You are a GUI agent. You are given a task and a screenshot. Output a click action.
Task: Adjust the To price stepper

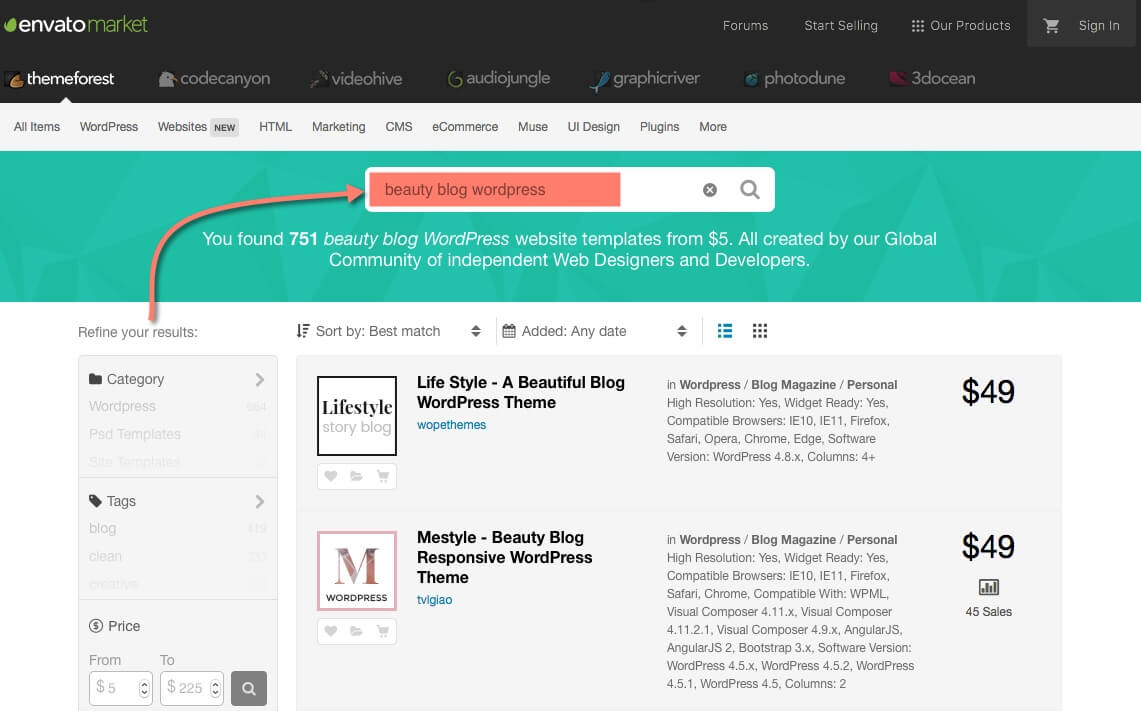(x=215, y=688)
